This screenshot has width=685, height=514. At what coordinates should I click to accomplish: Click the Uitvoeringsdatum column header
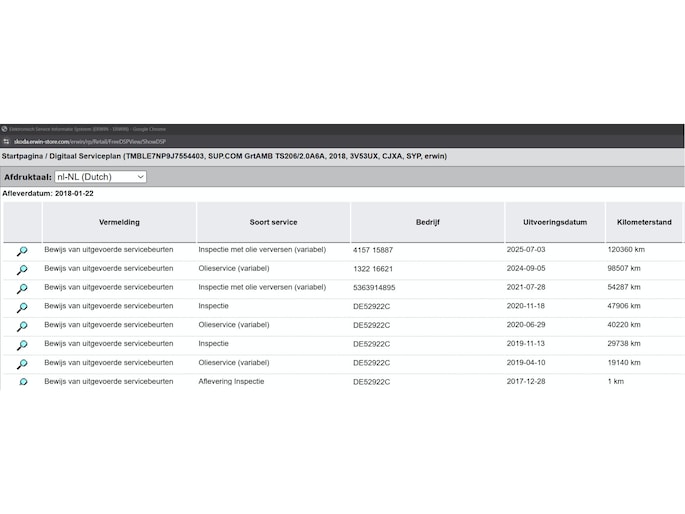click(554, 222)
